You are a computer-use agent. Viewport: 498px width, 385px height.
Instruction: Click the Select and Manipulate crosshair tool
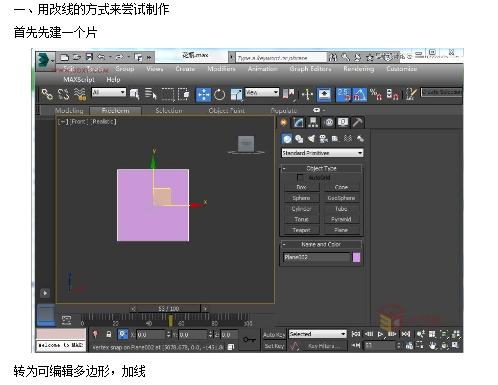tap(307, 95)
